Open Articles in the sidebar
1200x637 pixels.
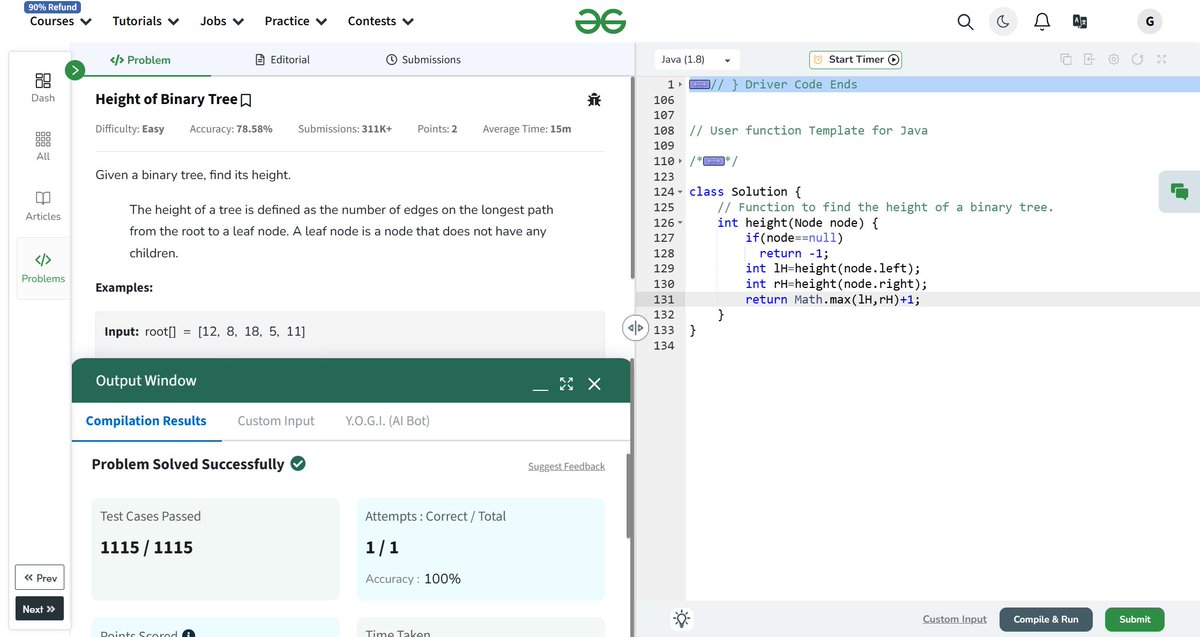[x=43, y=206]
